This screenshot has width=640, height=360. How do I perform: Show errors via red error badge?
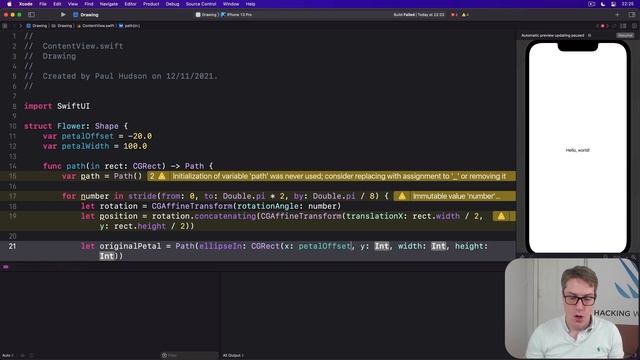pos(454,15)
